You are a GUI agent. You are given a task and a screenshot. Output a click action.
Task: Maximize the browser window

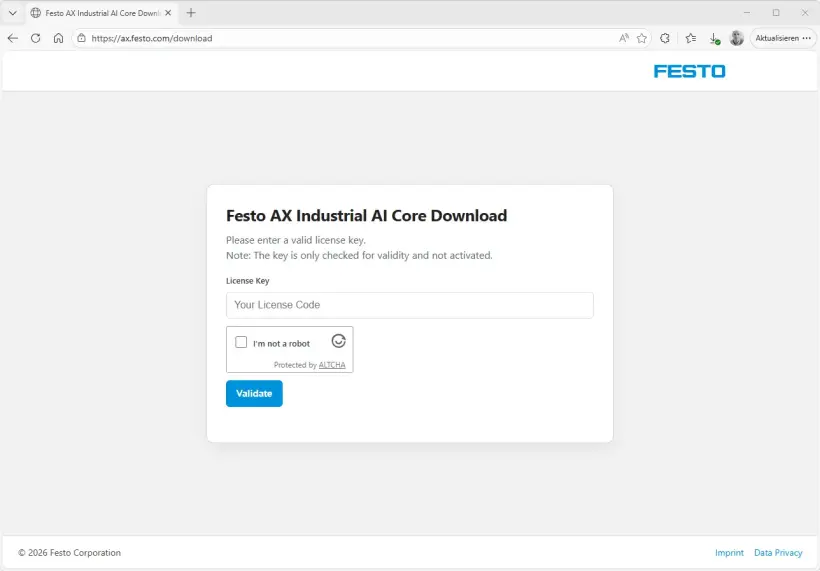tap(776, 13)
